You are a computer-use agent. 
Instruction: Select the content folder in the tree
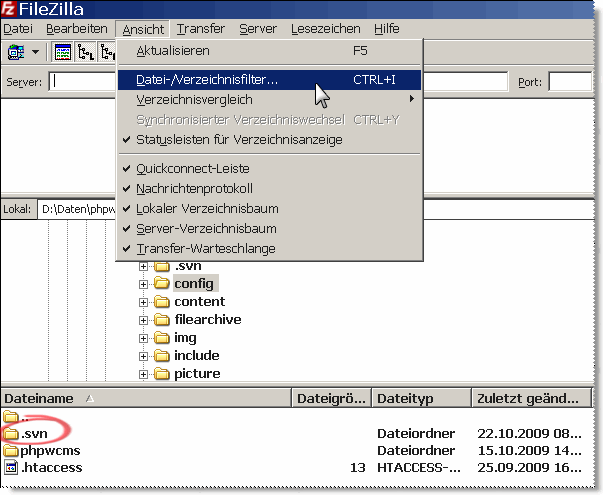tap(200, 302)
